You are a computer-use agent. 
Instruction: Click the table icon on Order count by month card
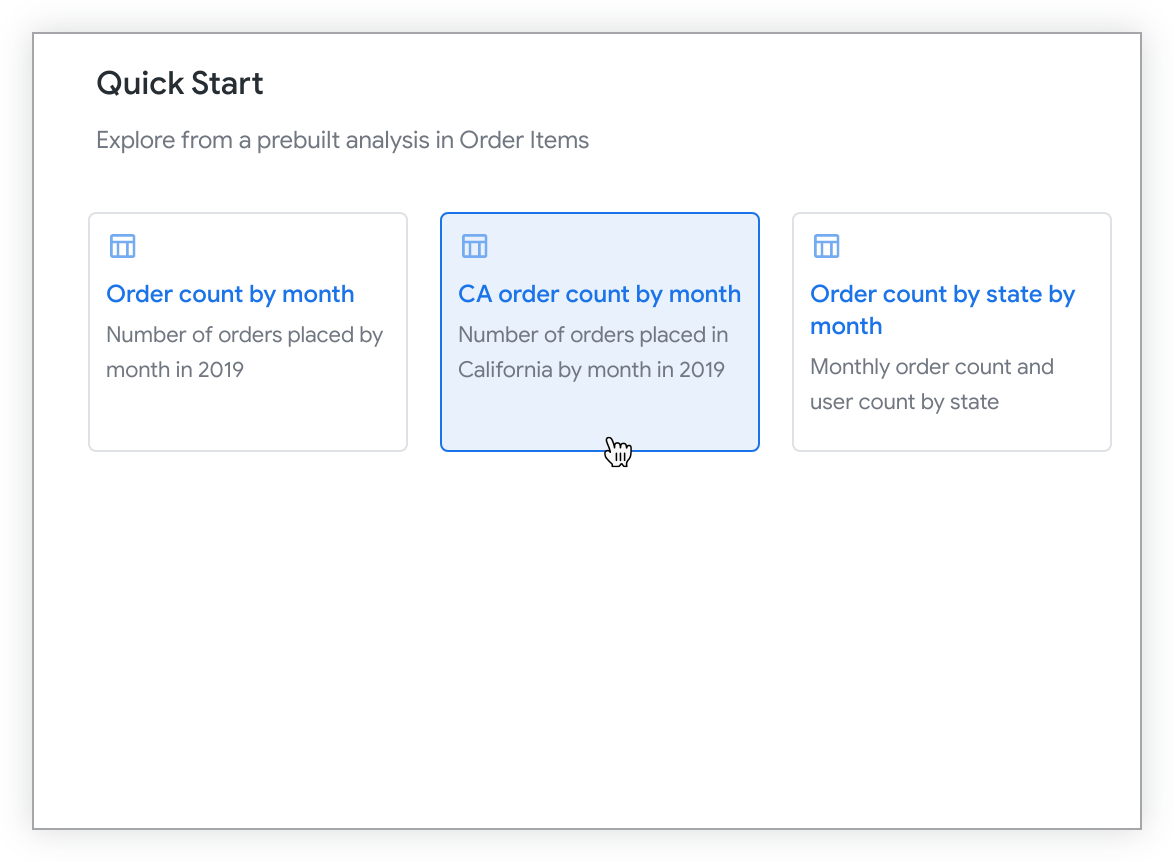[x=122, y=246]
